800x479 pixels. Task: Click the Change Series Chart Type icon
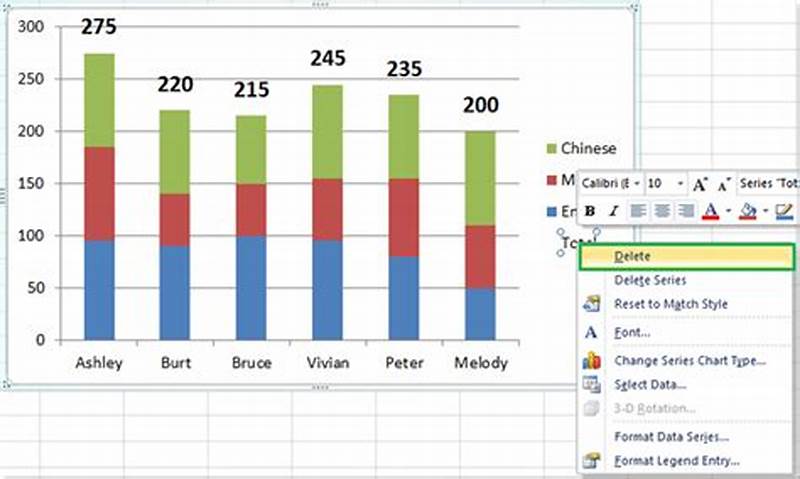click(x=591, y=361)
